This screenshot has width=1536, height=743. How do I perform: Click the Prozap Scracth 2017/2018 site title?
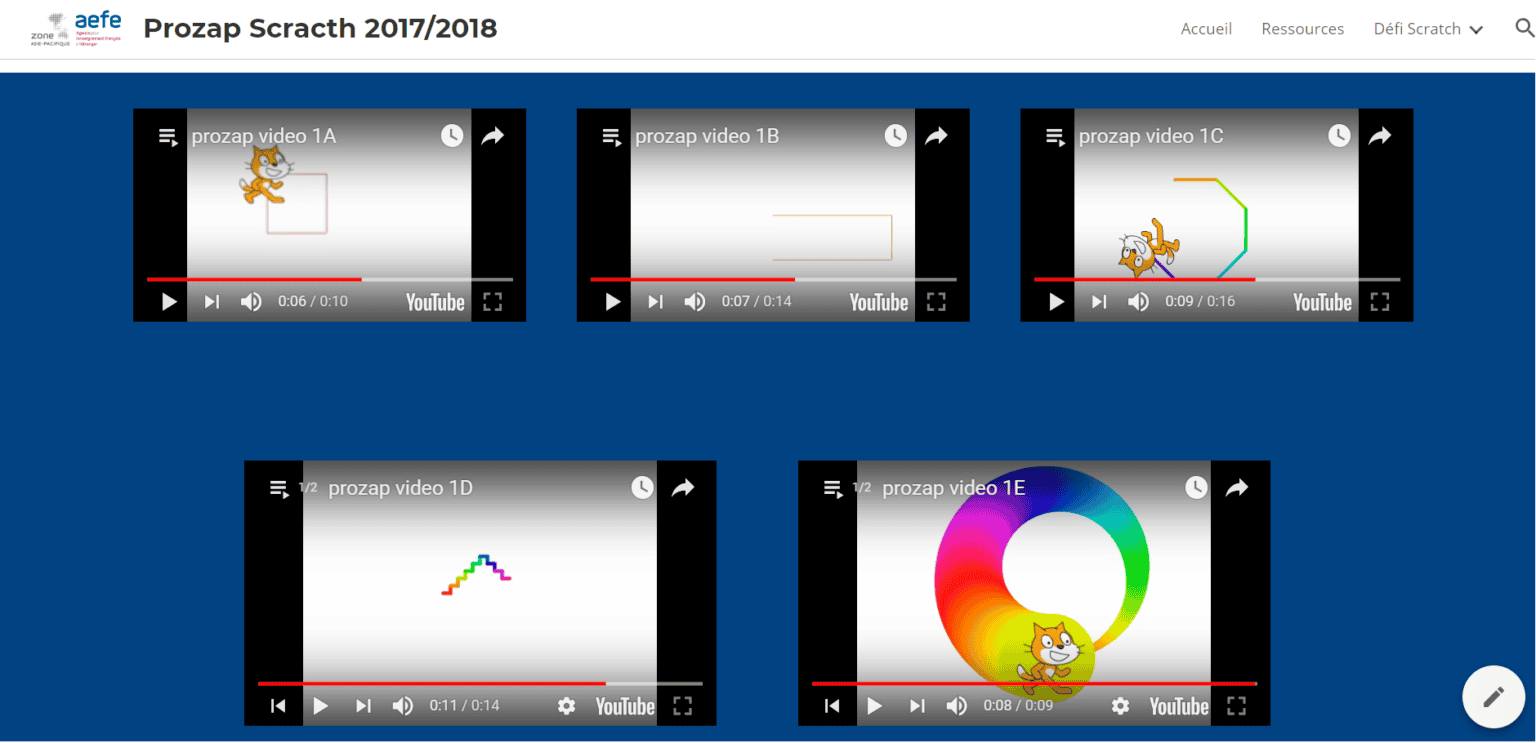click(x=320, y=28)
